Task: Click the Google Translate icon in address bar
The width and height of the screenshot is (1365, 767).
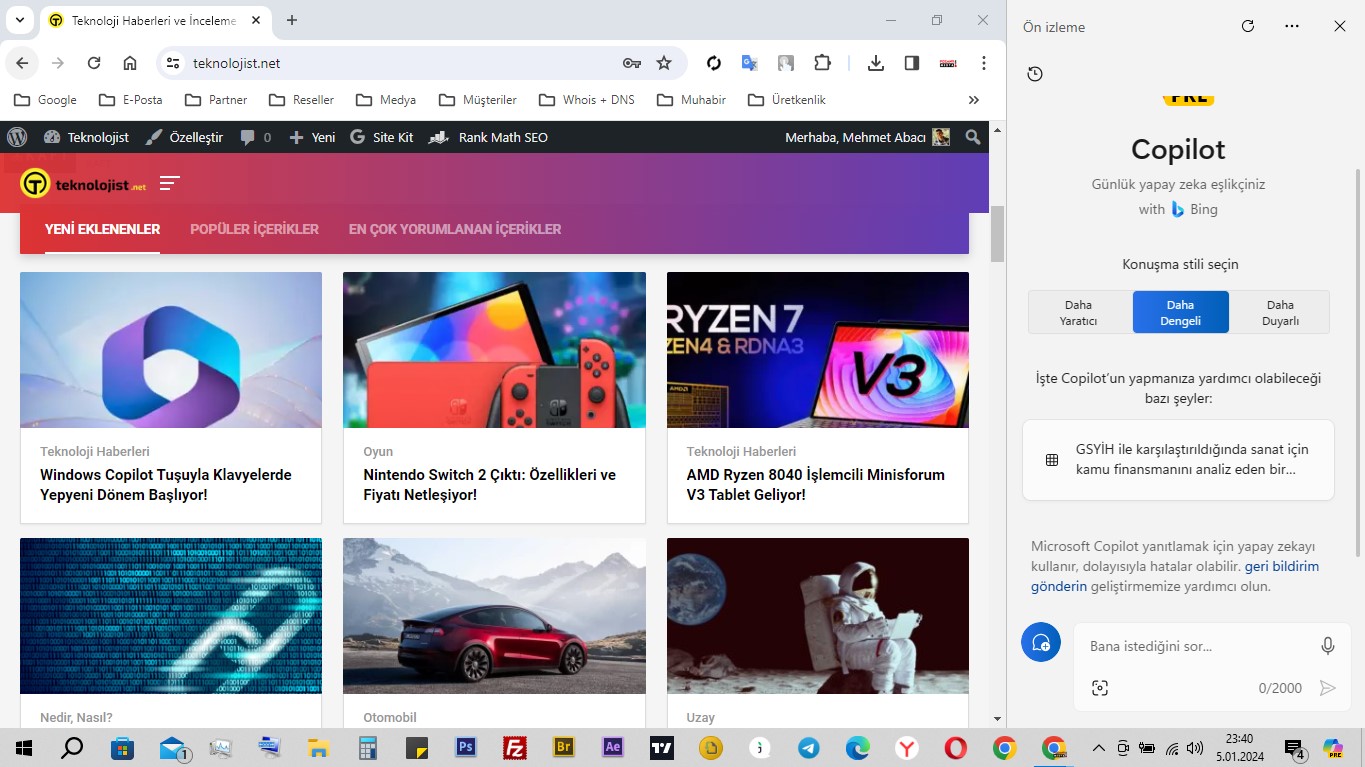Action: (x=749, y=62)
